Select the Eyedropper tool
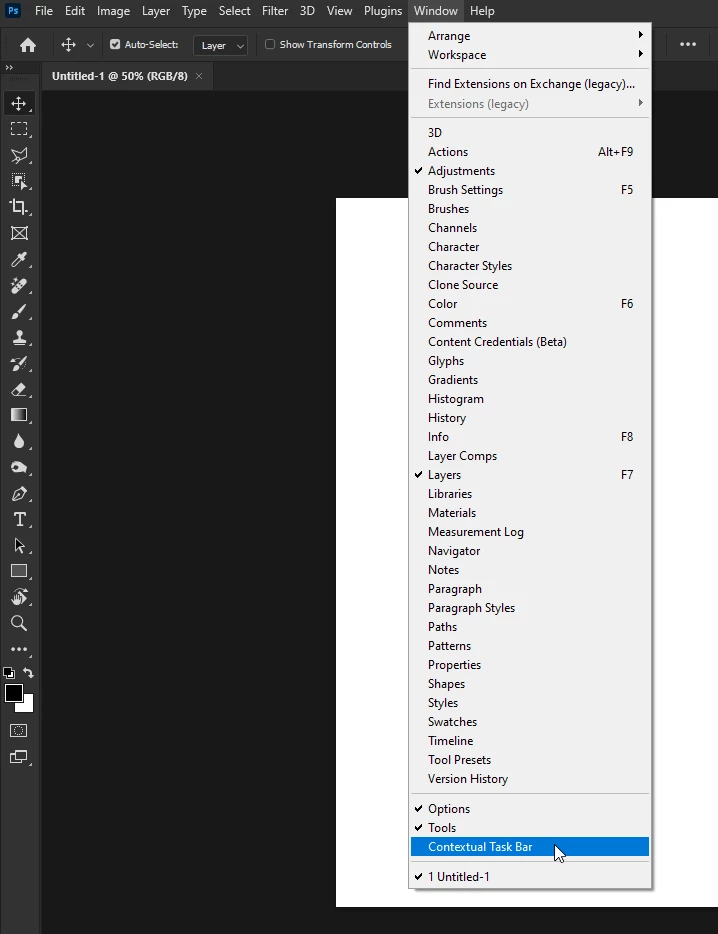718x934 pixels. click(x=19, y=259)
